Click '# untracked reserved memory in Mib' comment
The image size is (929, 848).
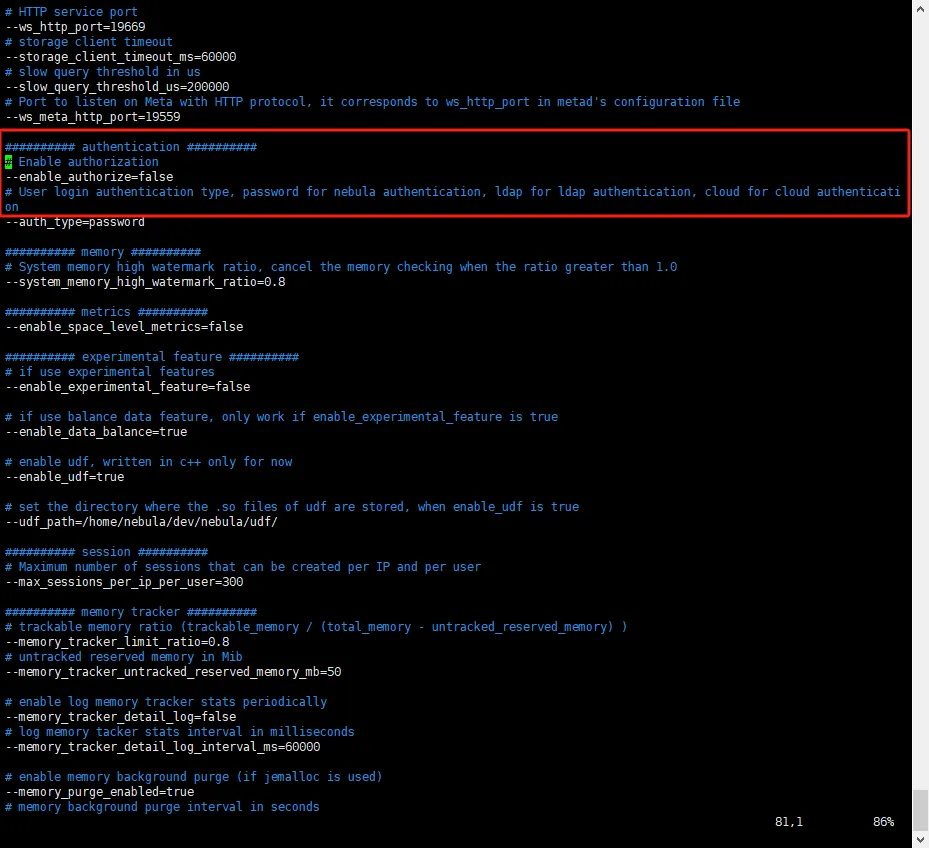[x=124, y=657]
